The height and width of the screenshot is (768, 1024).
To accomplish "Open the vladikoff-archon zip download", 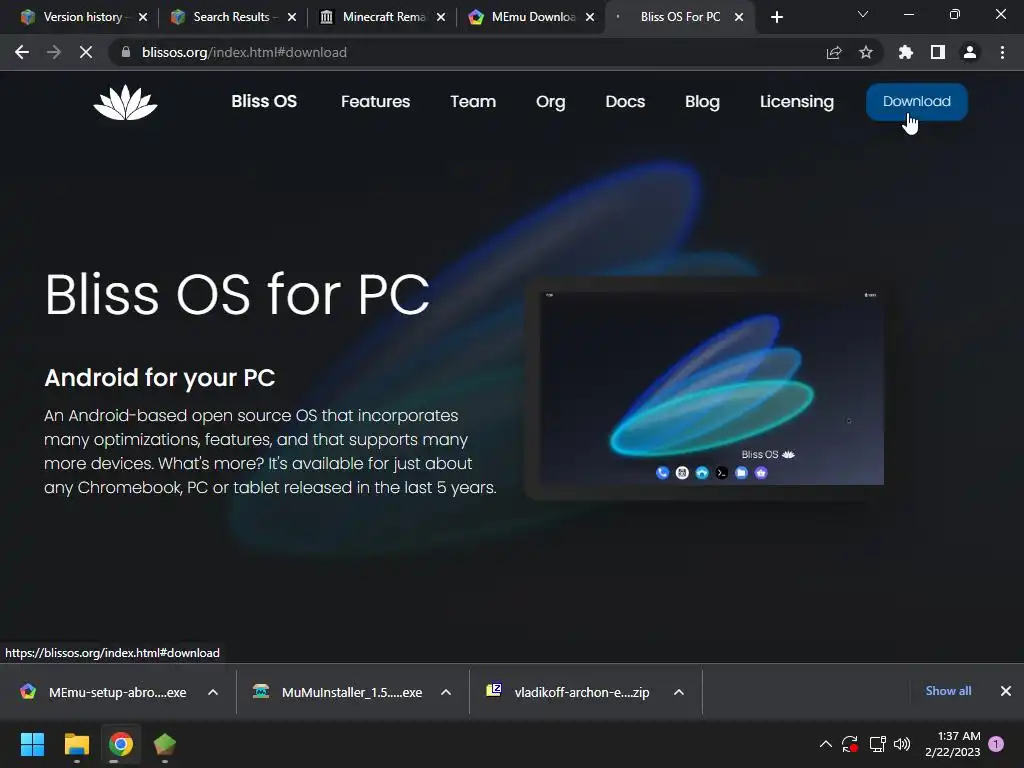I will (x=569, y=692).
